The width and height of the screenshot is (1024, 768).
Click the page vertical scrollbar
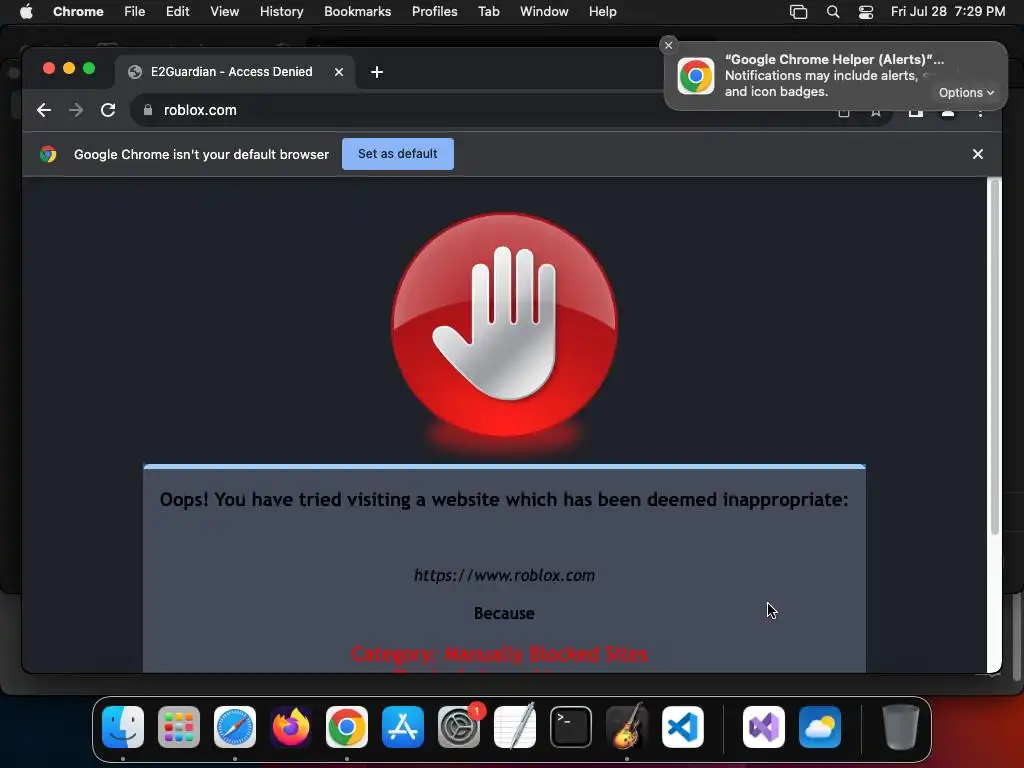click(x=995, y=359)
